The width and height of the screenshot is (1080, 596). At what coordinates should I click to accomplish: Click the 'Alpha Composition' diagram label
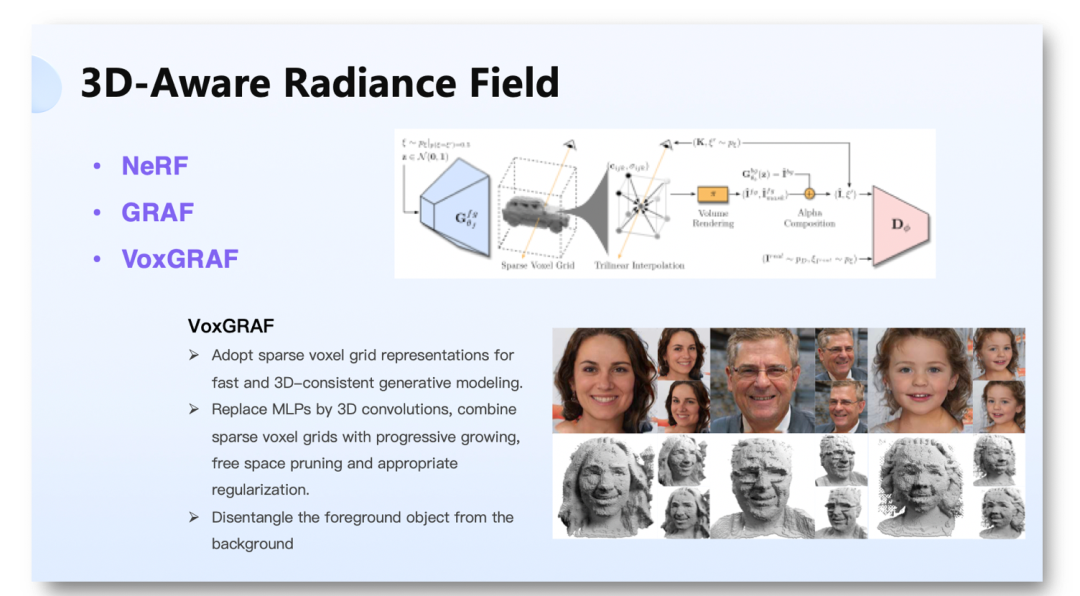coord(809,218)
